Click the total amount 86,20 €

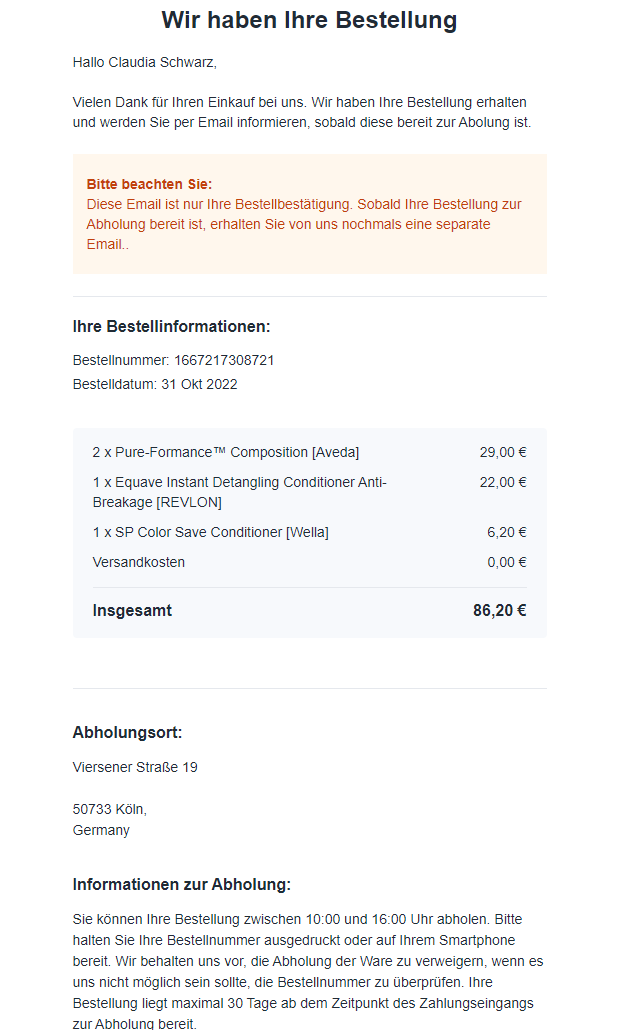[499, 610]
